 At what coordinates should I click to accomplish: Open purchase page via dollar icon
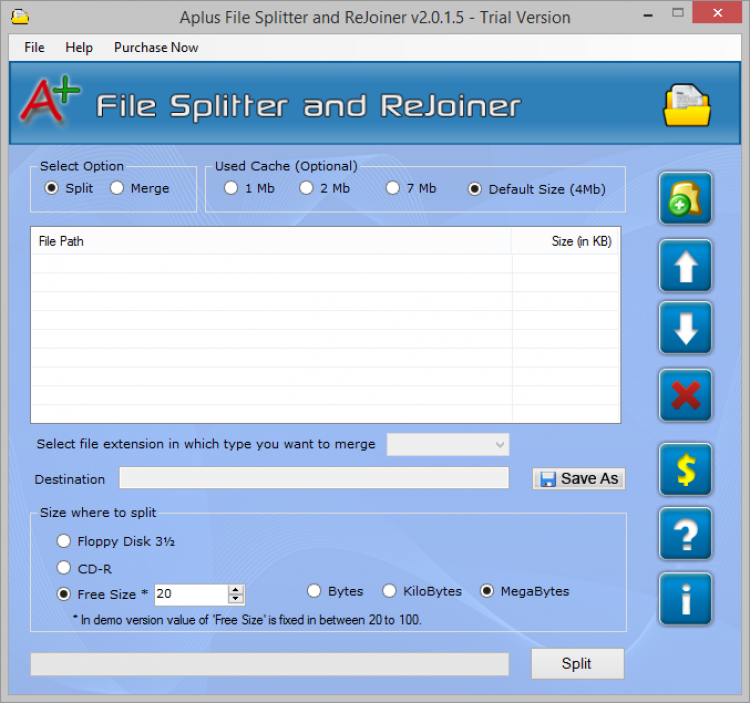[685, 470]
